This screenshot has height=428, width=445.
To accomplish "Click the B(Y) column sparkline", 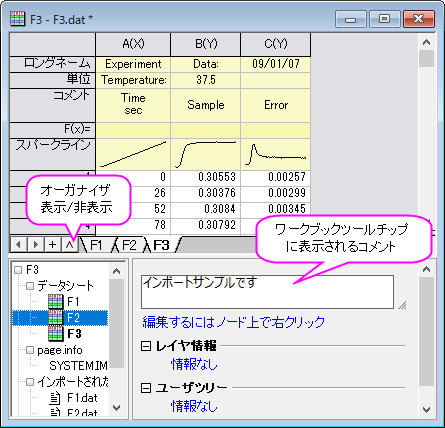I will (x=206, y=154).
